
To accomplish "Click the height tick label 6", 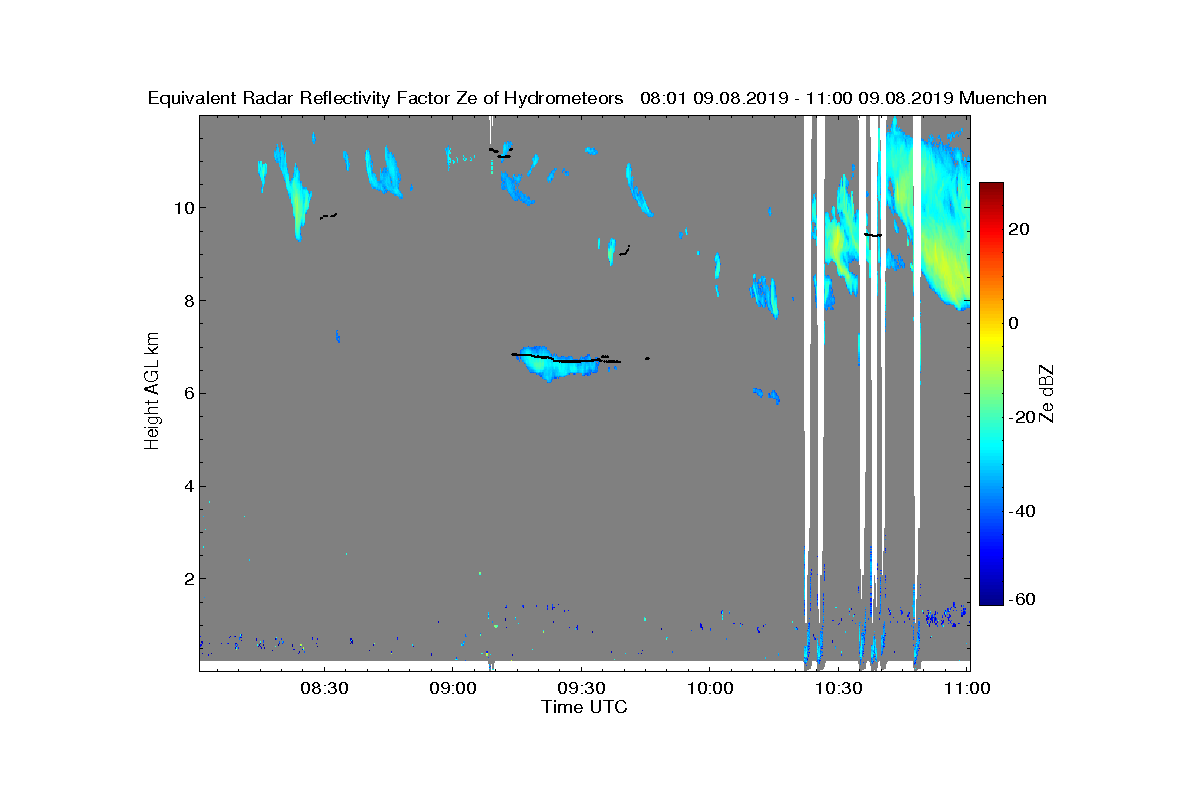I will [x=187, y=393].
